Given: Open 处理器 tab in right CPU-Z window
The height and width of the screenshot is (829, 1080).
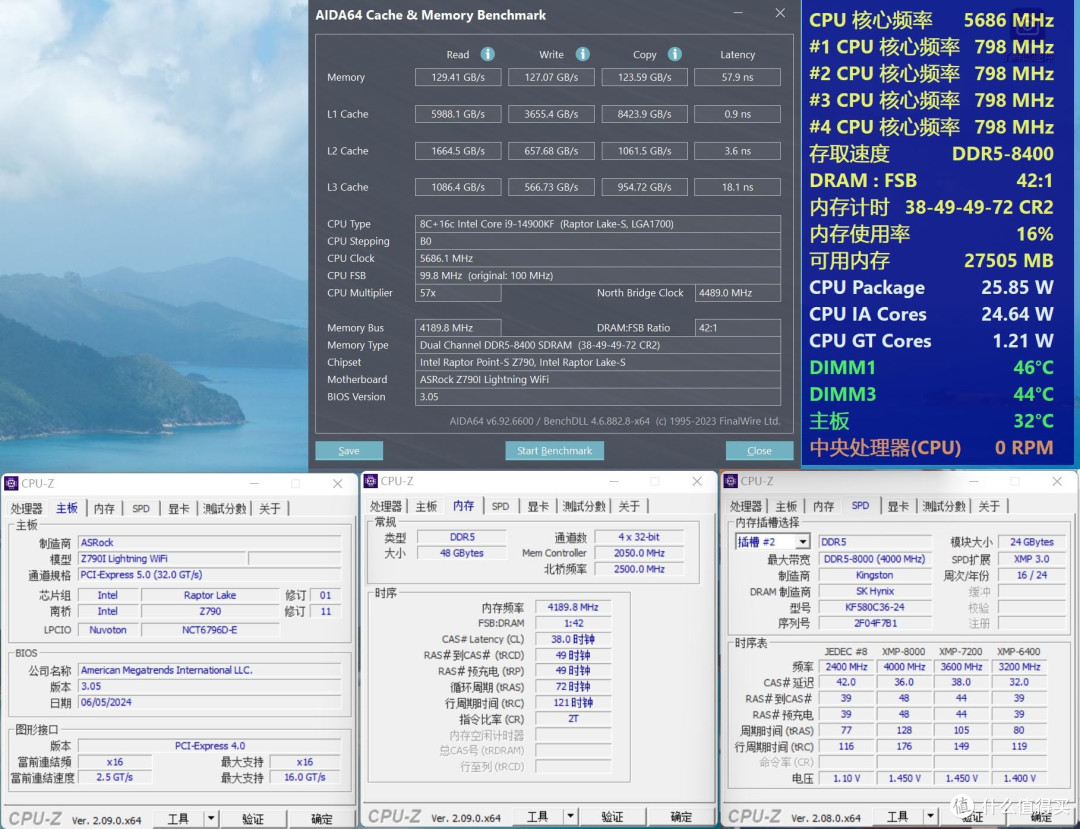Looking at the screenshot, I should 747,507.
